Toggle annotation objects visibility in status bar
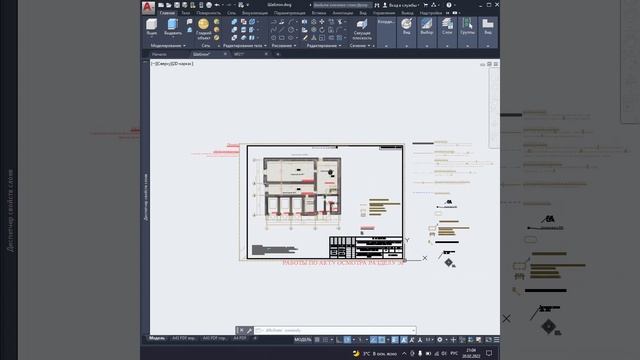Viewport: 640px width, 360px height. tap(404, 340)
